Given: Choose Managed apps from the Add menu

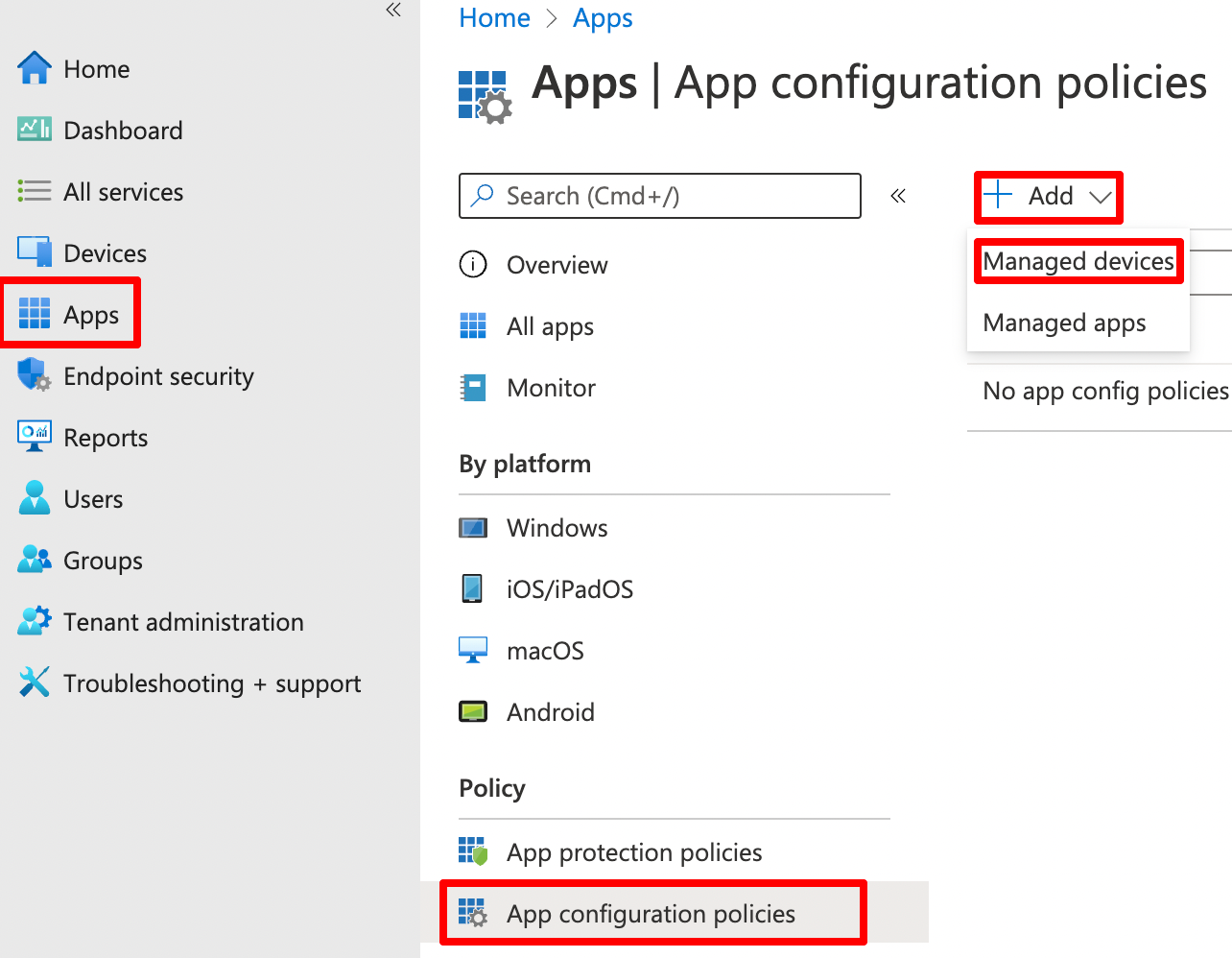Looking at the screenshot, I should click(x=1064, y=323).
